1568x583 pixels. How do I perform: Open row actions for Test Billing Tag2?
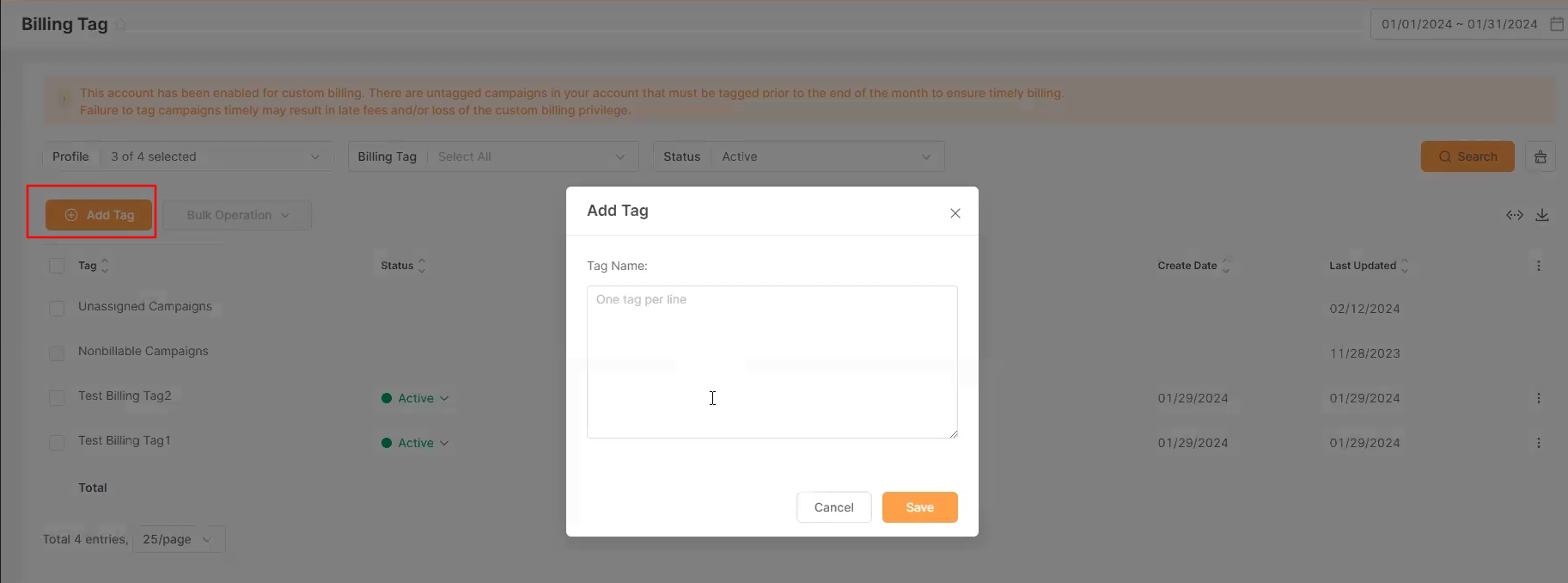tap(1538, 398)
